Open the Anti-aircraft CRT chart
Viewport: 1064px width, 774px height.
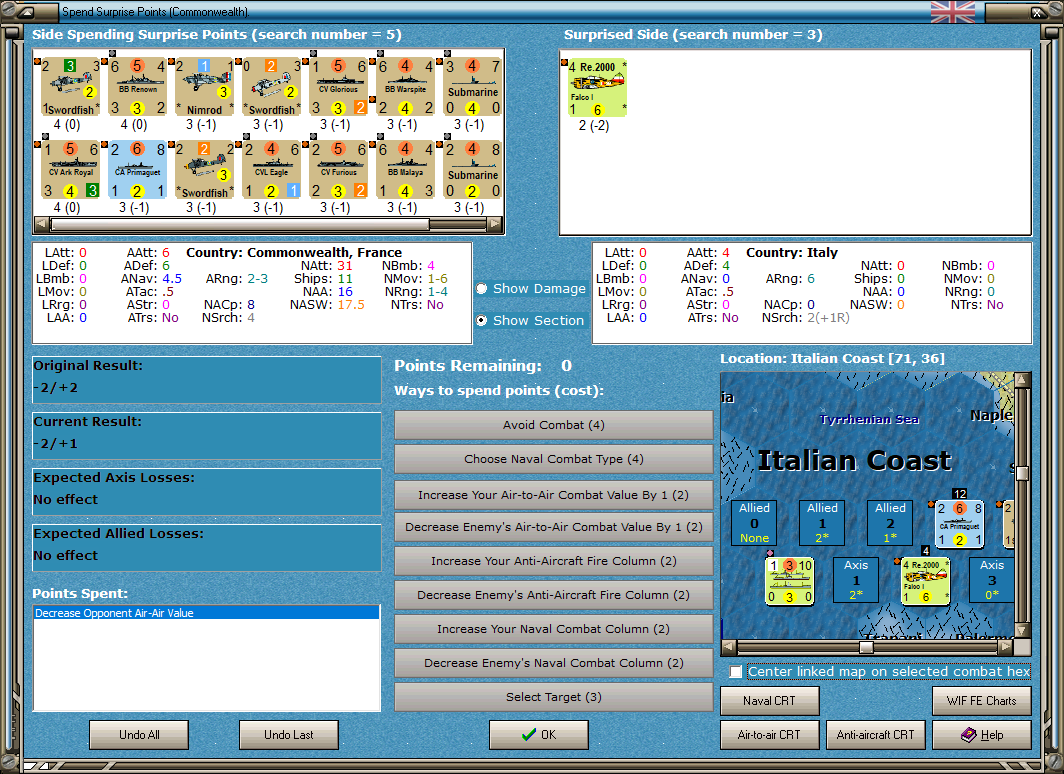click(875, 735)
